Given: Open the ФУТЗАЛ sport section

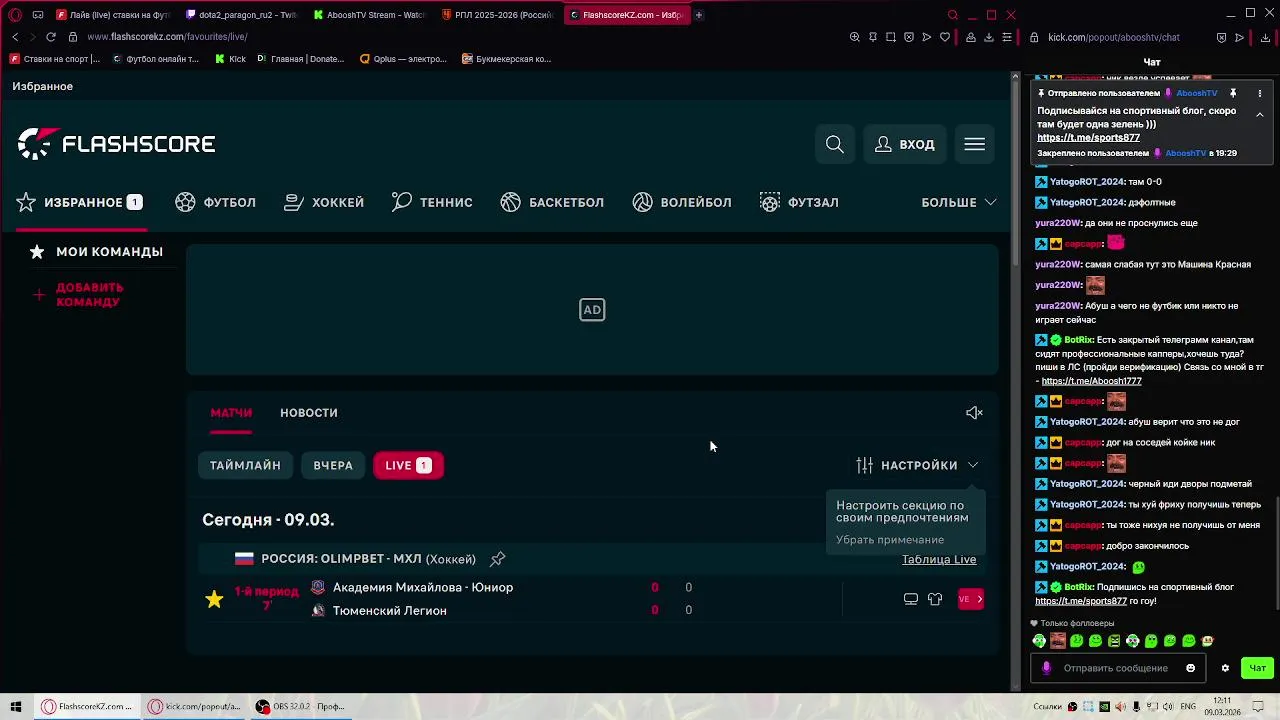Looking at the screenshot, I should coord(799,202).
